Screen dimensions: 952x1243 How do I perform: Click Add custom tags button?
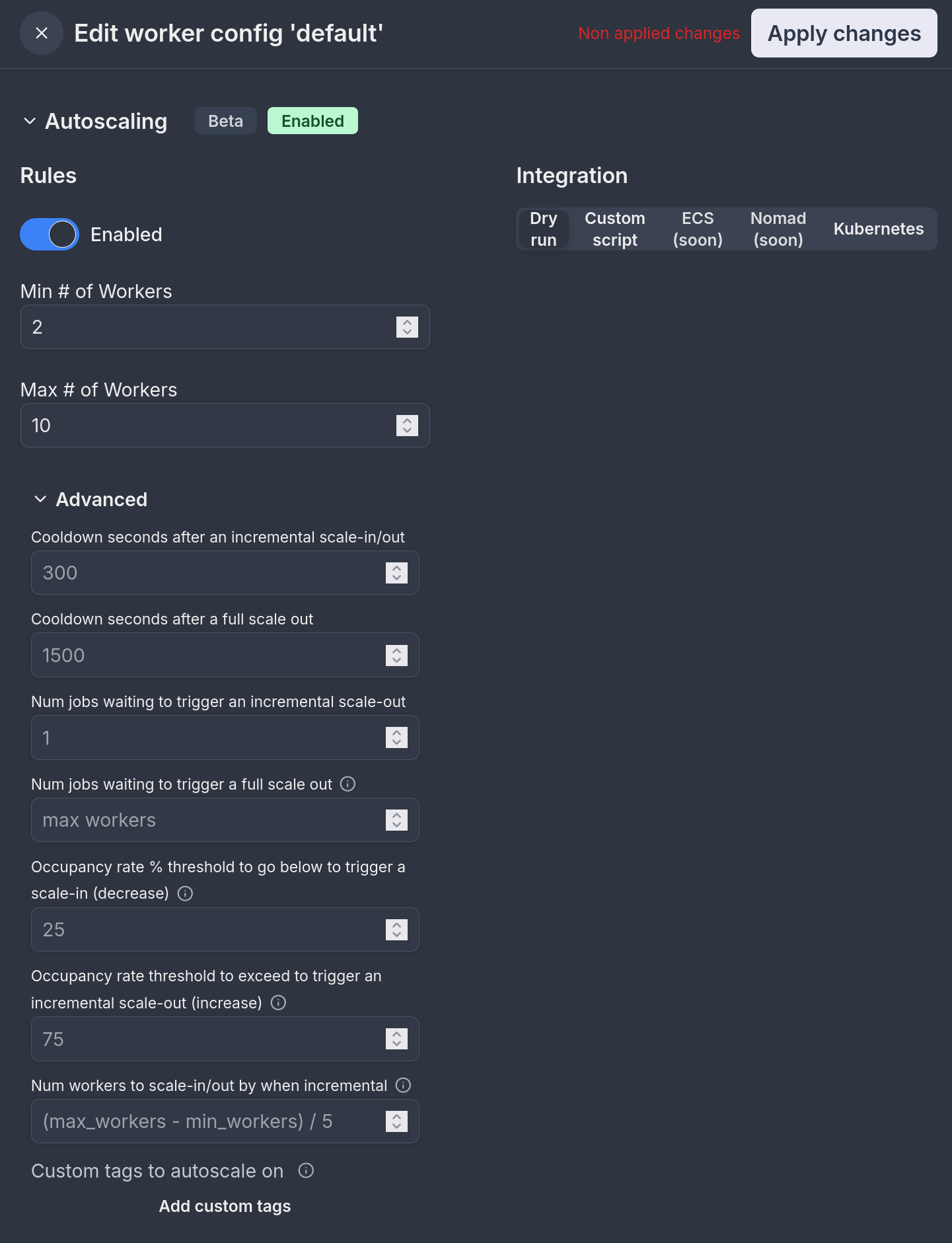pos(225,1206)
